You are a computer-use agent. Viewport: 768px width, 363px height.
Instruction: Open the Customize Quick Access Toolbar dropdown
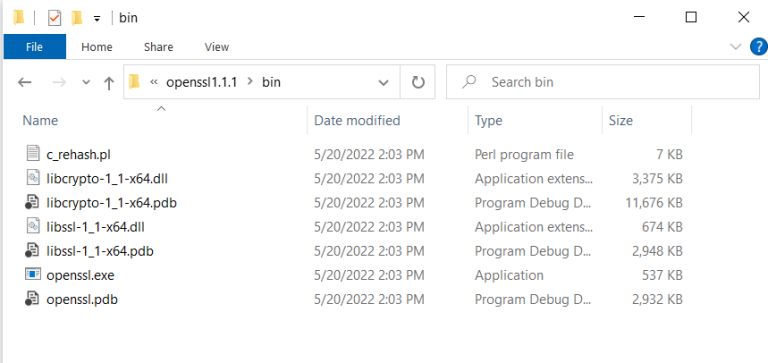(x=97, y=19)
